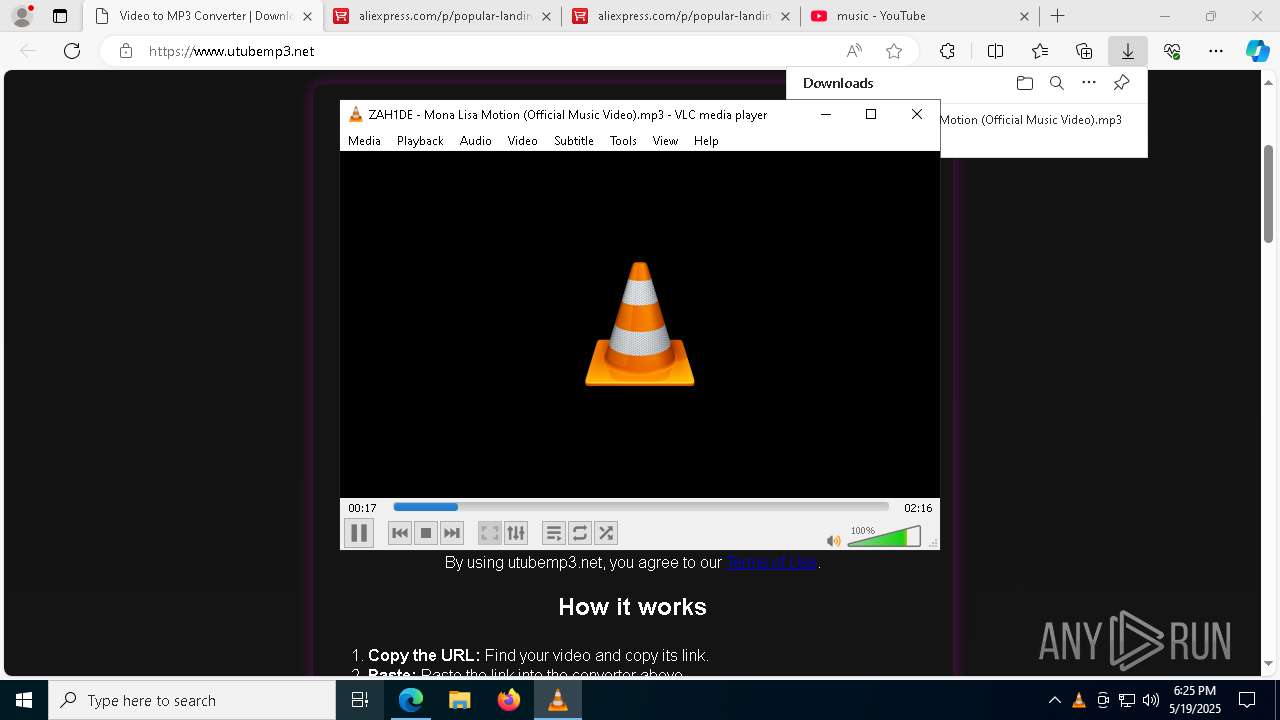Open Firefox from taskbar
The height and width of the screenshot is (720, 1280).
[x=509, y=700]
